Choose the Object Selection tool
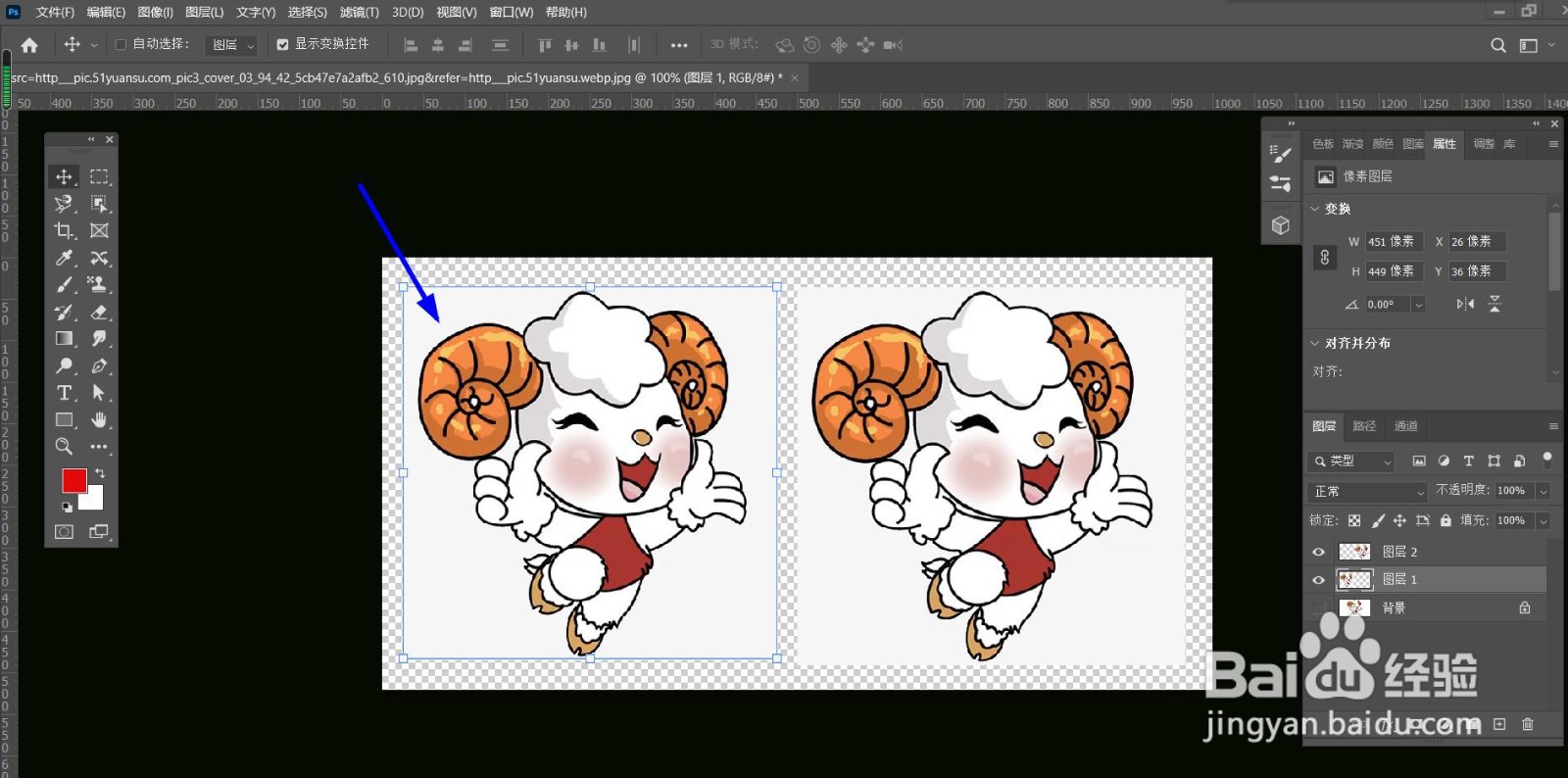Image resolution: width=1568 pixels, height=778 pixels. click(x=99, y=204)
